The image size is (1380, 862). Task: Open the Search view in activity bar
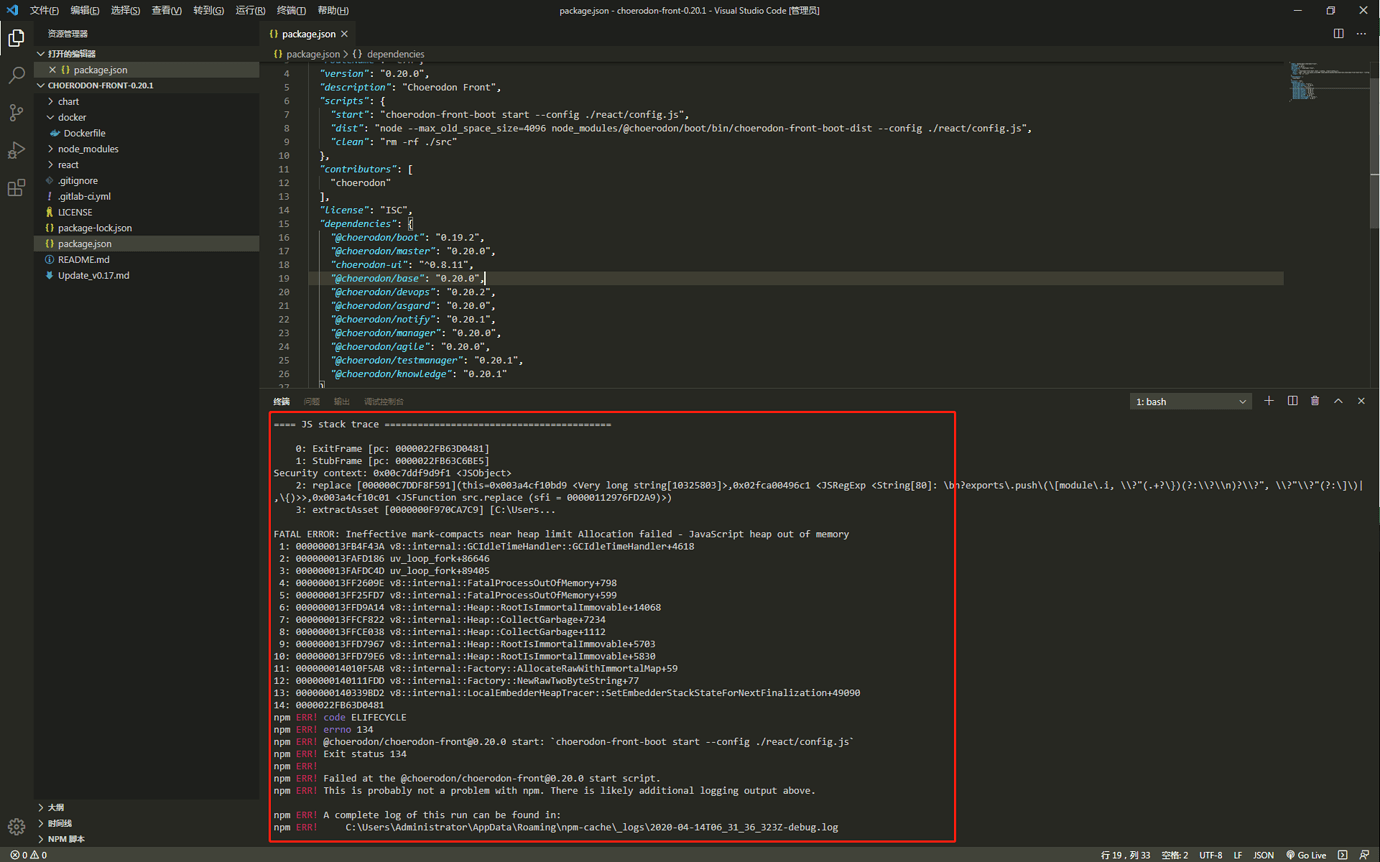[x=16, y=75]
